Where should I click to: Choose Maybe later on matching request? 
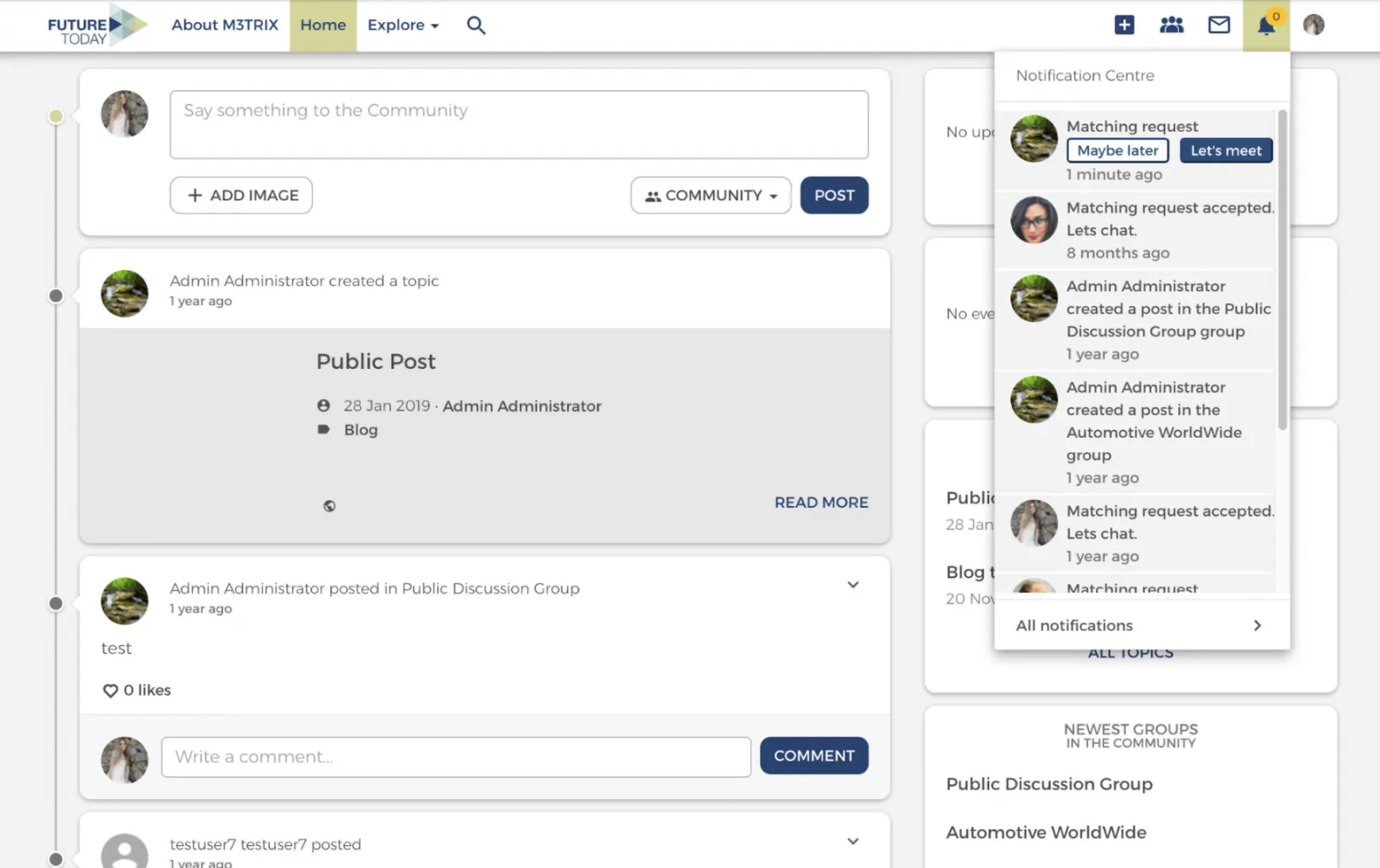click(x=1118, y=151)
